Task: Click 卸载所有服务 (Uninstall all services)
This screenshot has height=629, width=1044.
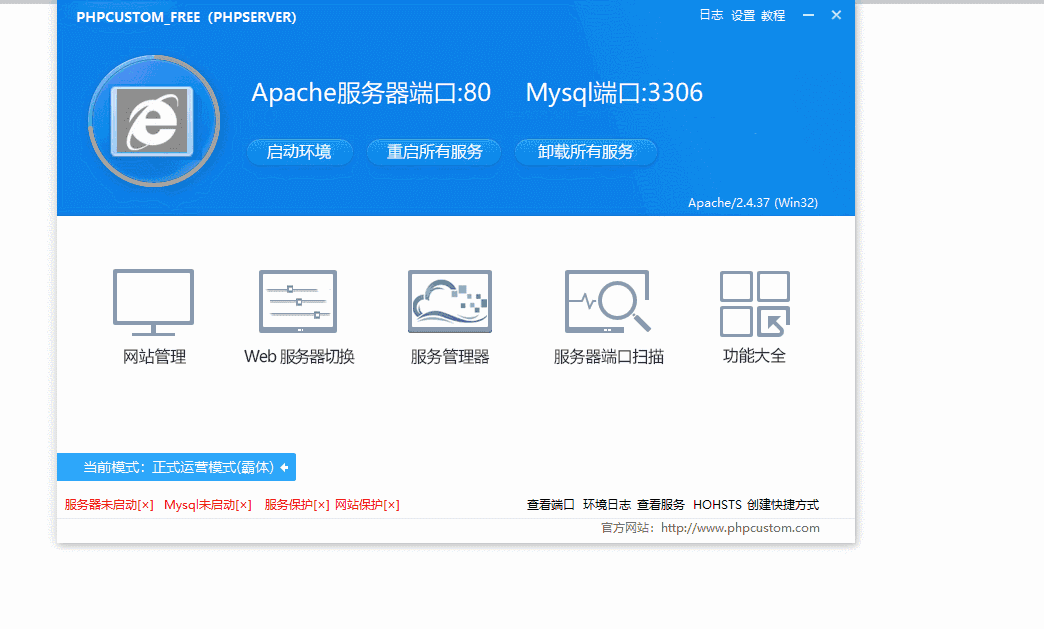Action: click(586, 152)
